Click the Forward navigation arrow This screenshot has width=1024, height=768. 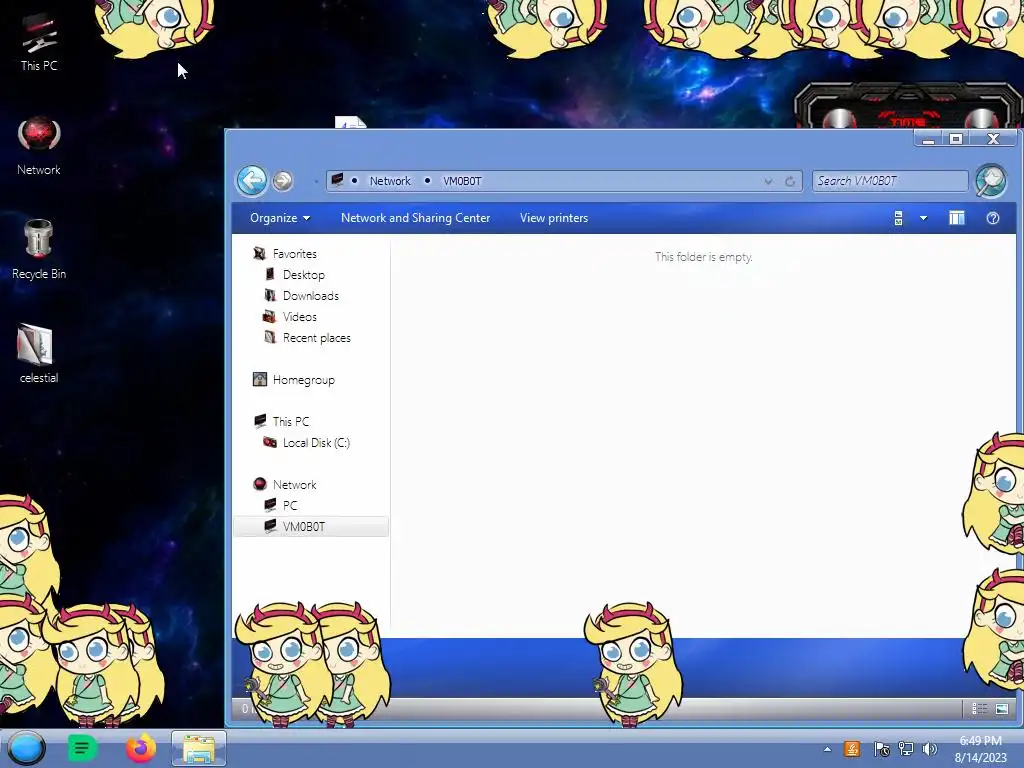pos(282,181)
